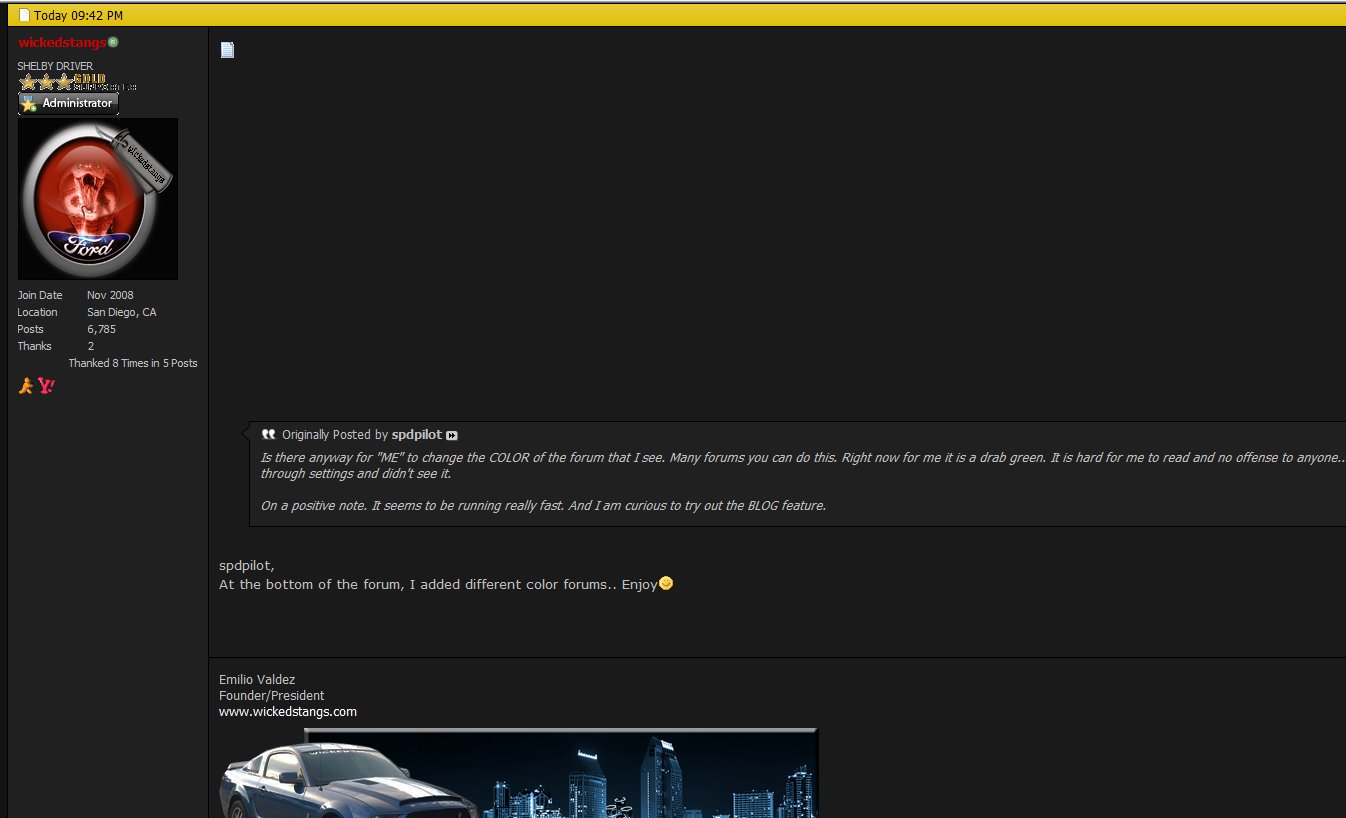Click the Emilio Valdez signature name

point(257,680)
